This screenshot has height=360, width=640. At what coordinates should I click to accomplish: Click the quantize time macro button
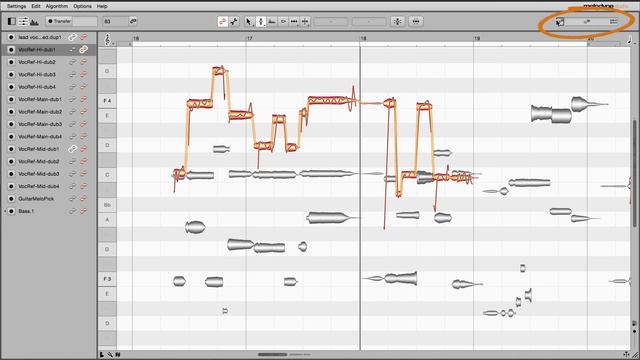(x=416, y=21)
